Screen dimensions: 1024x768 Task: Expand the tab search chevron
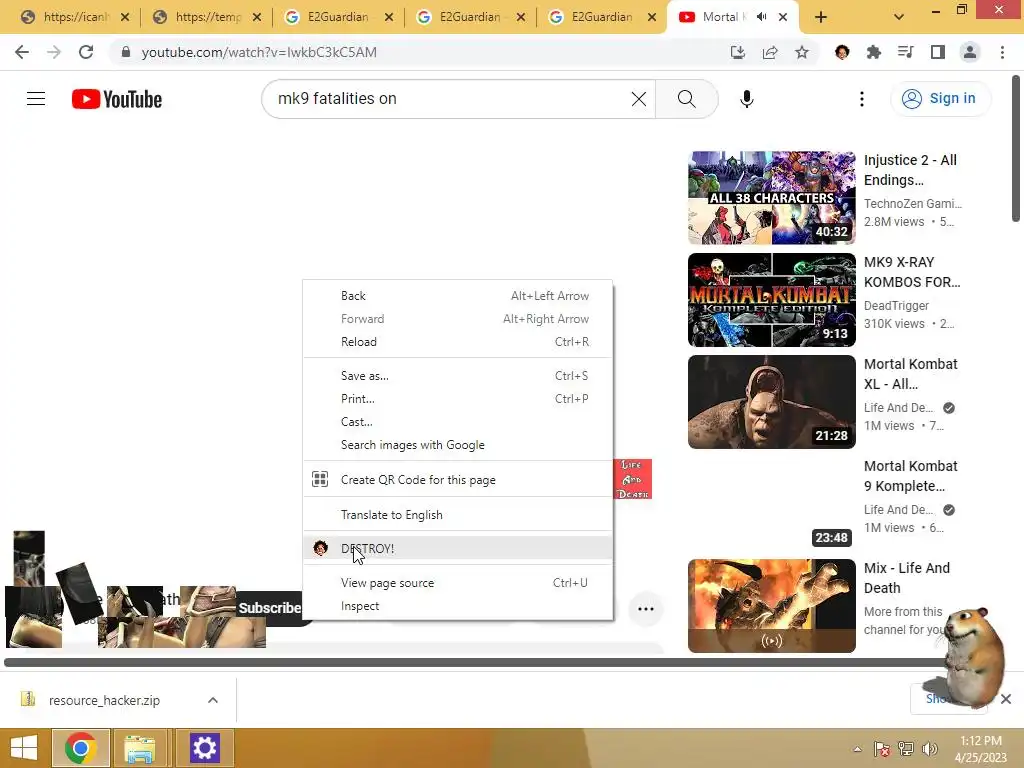click(x=899, y=18)
